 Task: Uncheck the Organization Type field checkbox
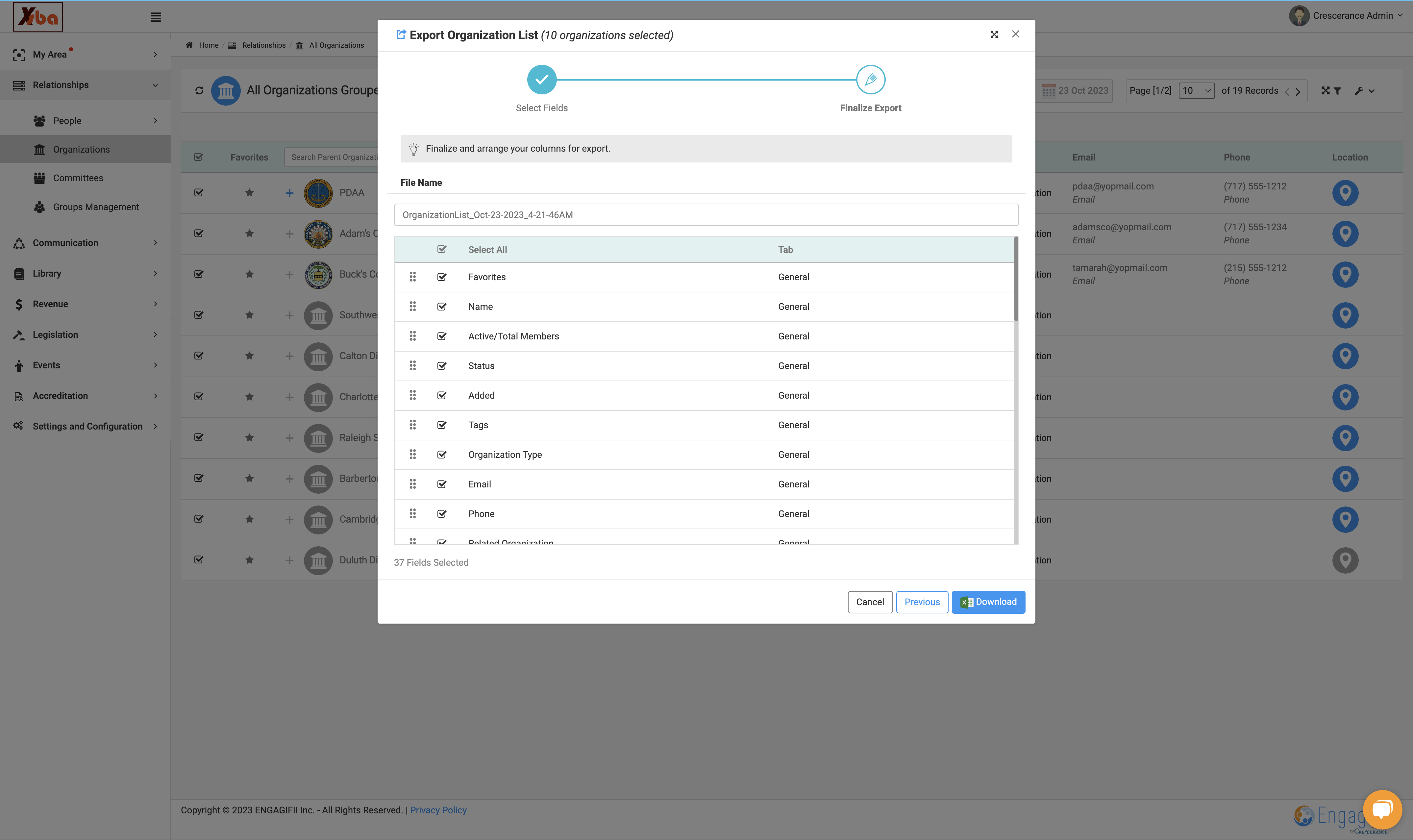coord(442,455)
